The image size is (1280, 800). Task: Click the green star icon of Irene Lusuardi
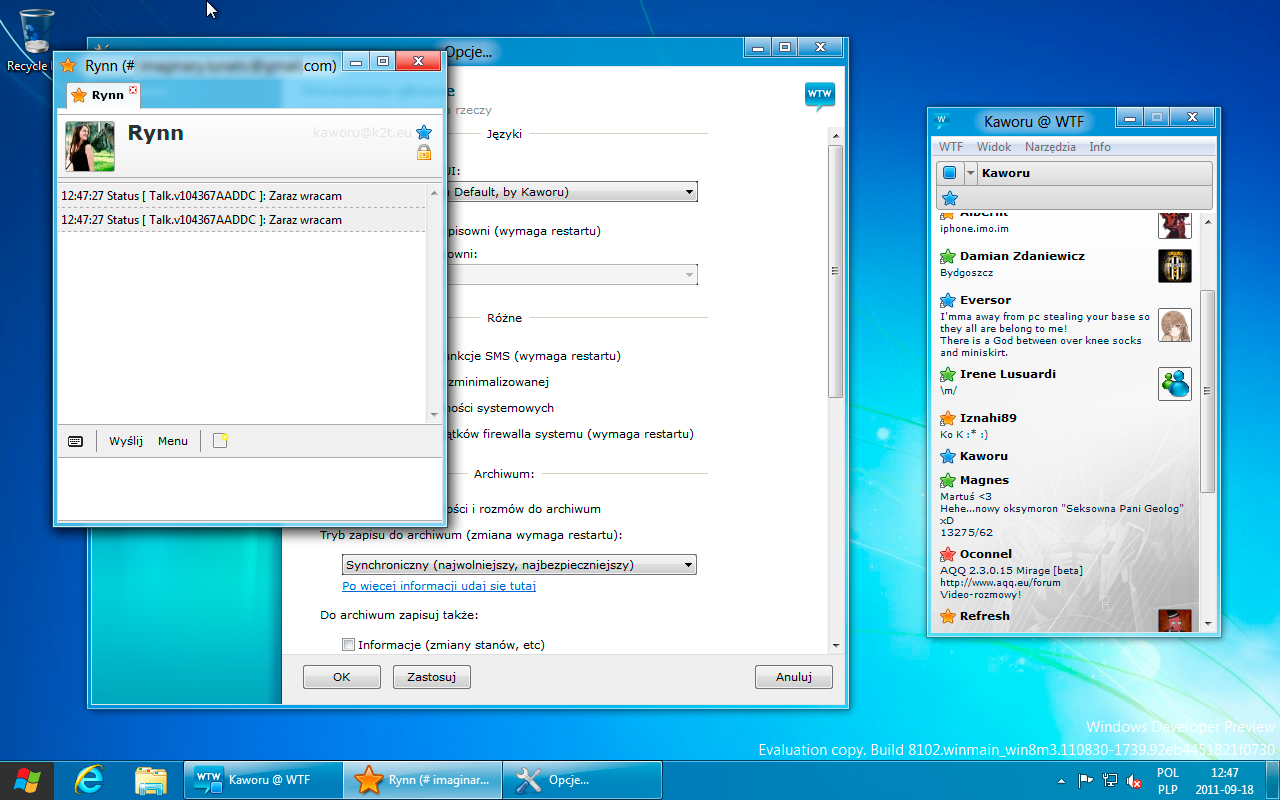tap(948, 375)
